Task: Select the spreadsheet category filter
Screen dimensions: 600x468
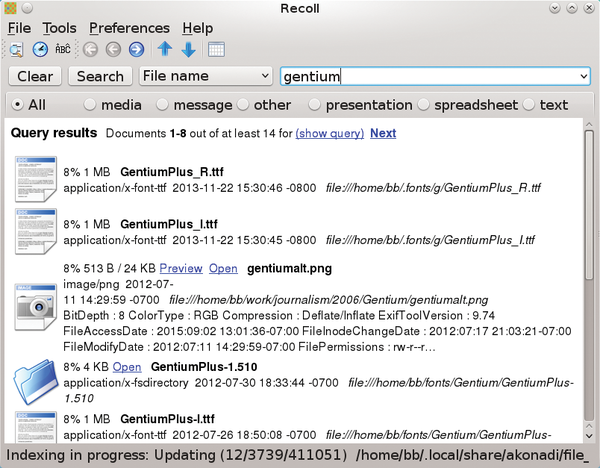Action: click(x=468, y=104)
